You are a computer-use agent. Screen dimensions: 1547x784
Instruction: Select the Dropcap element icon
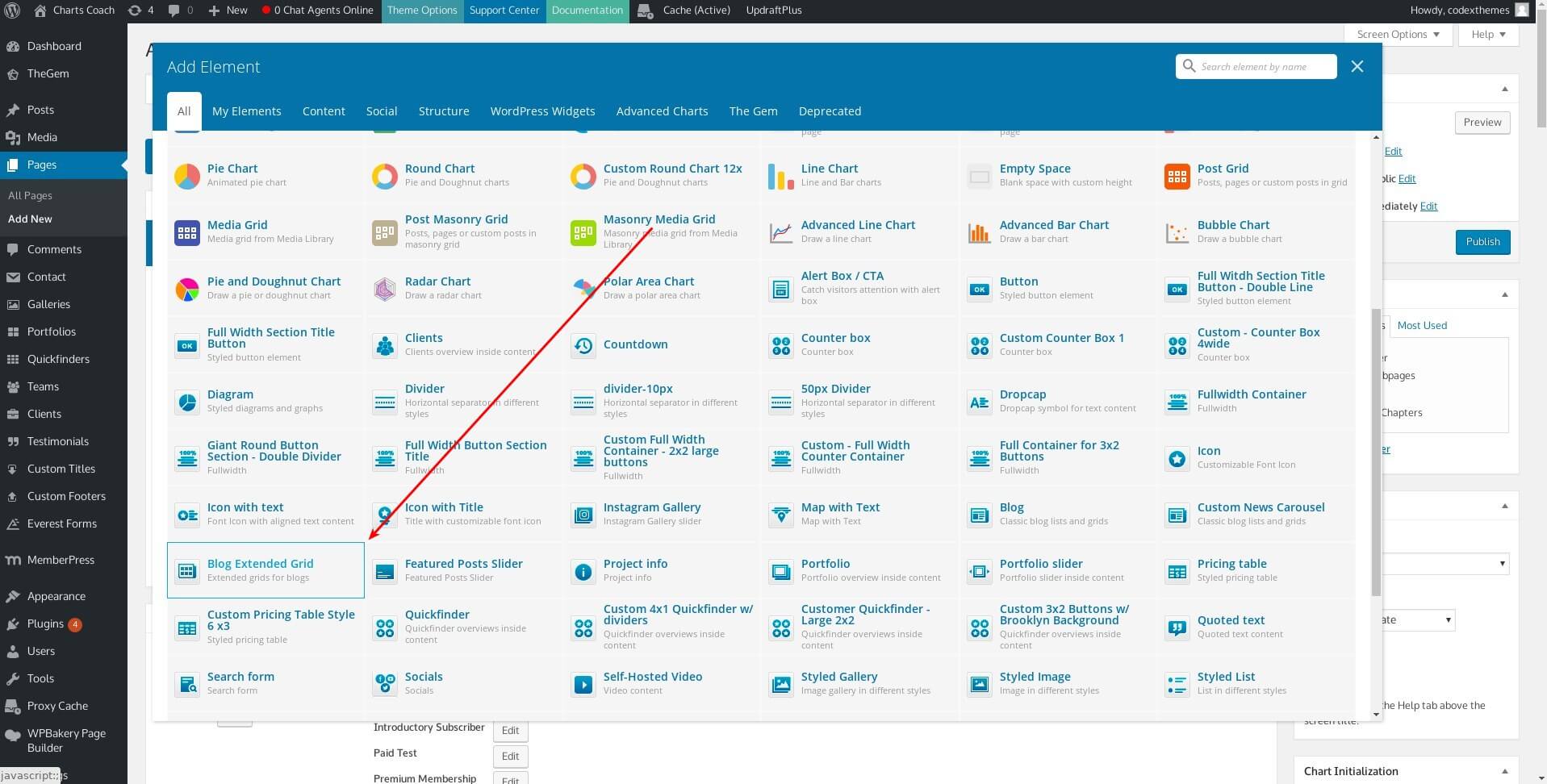click(980, 402)
